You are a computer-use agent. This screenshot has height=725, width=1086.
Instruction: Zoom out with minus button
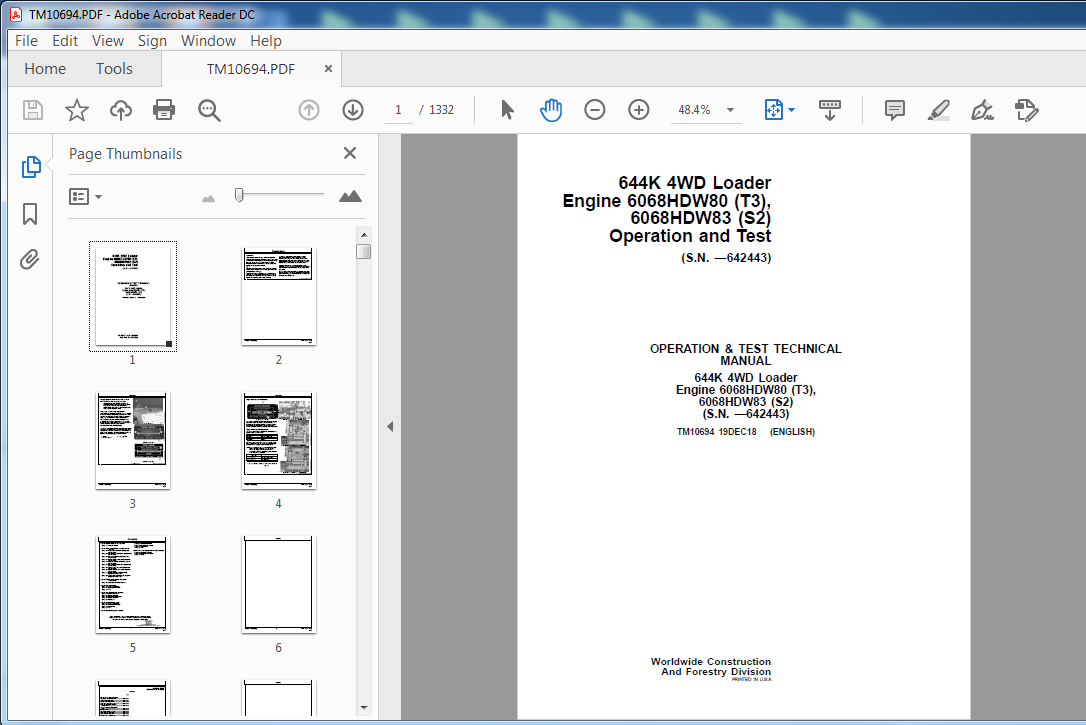(594, 109)
